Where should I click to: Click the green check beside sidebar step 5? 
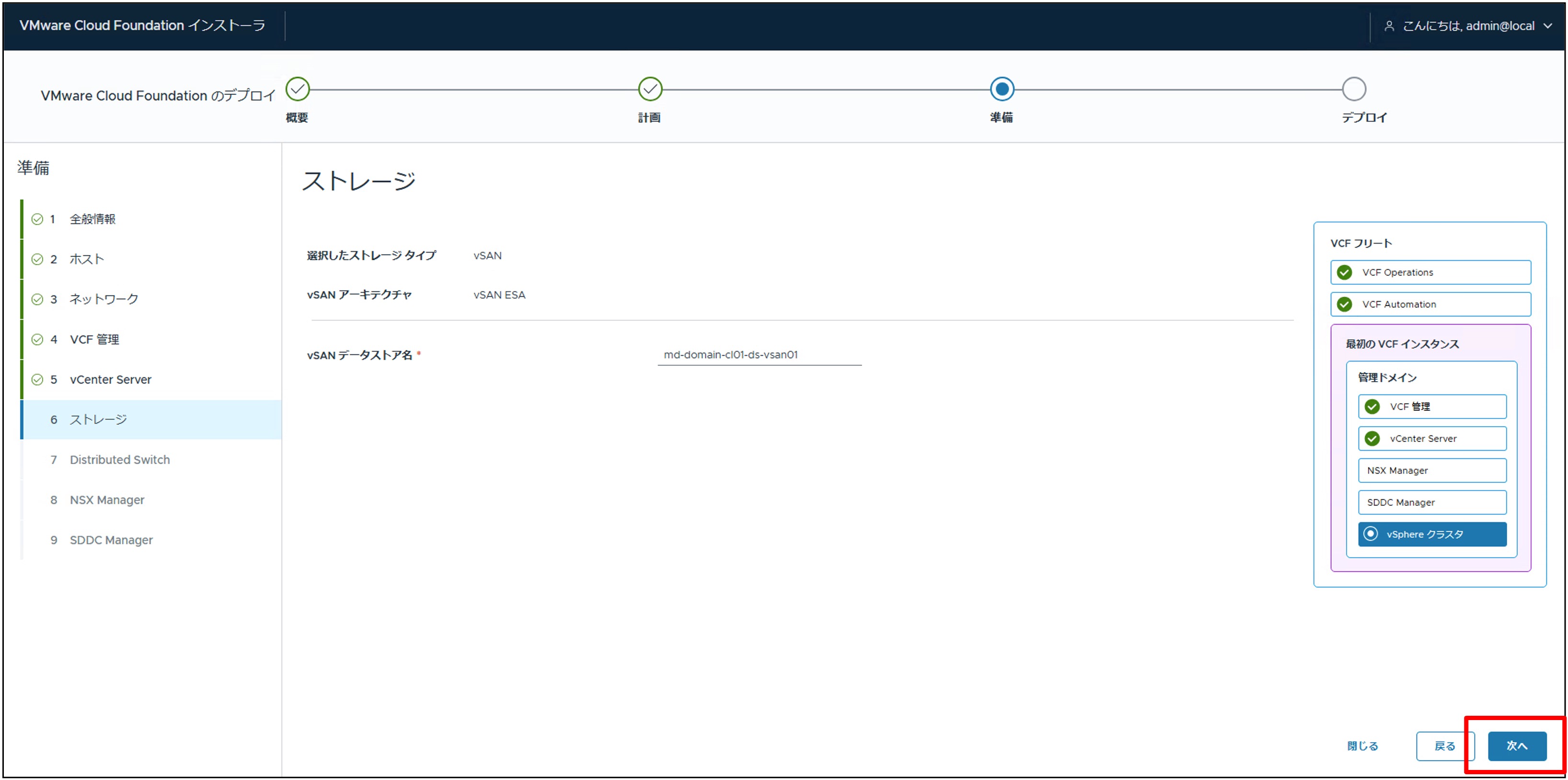(x=37, y=380)
